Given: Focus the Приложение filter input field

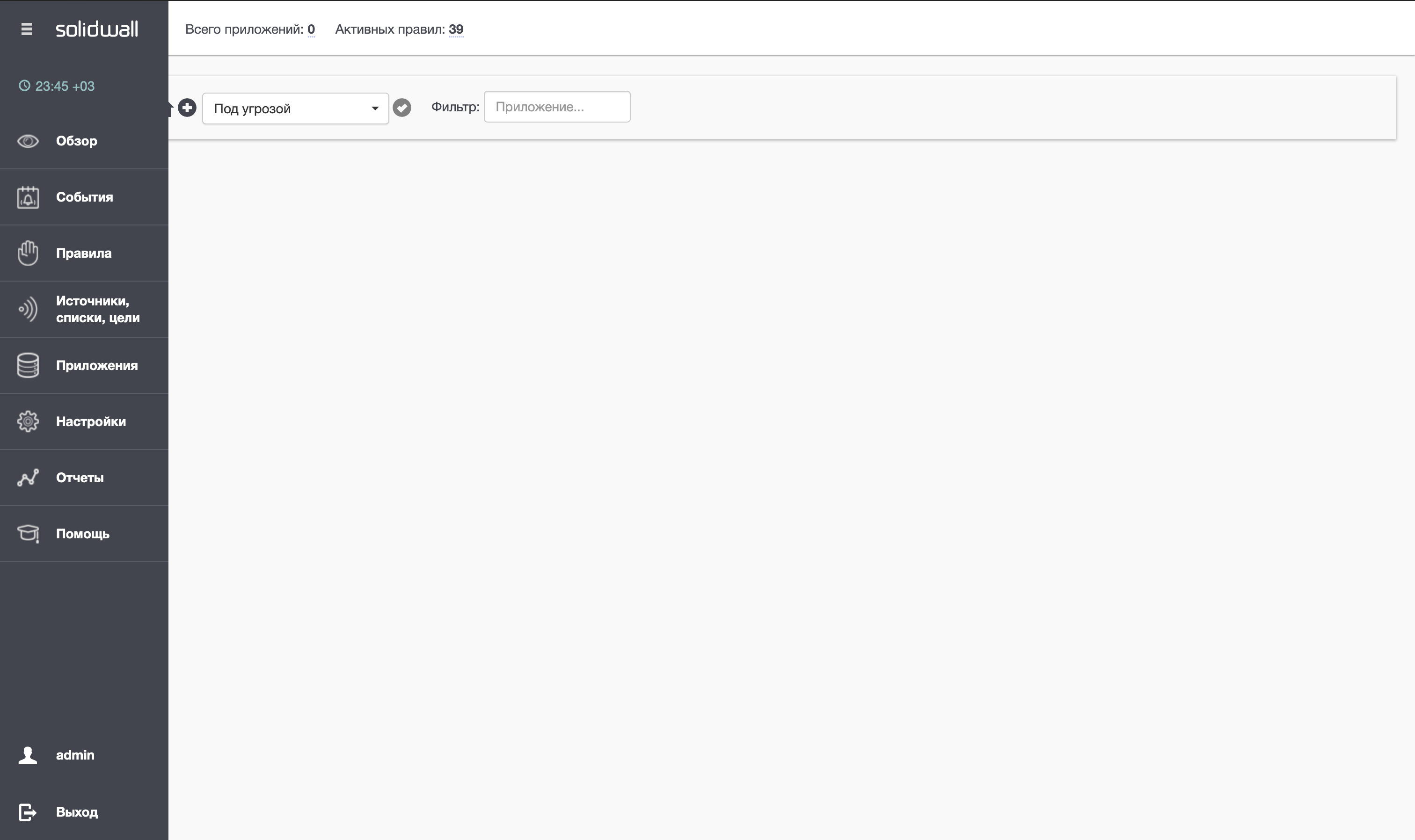Looking at the screenshot, I should point(557,107).
